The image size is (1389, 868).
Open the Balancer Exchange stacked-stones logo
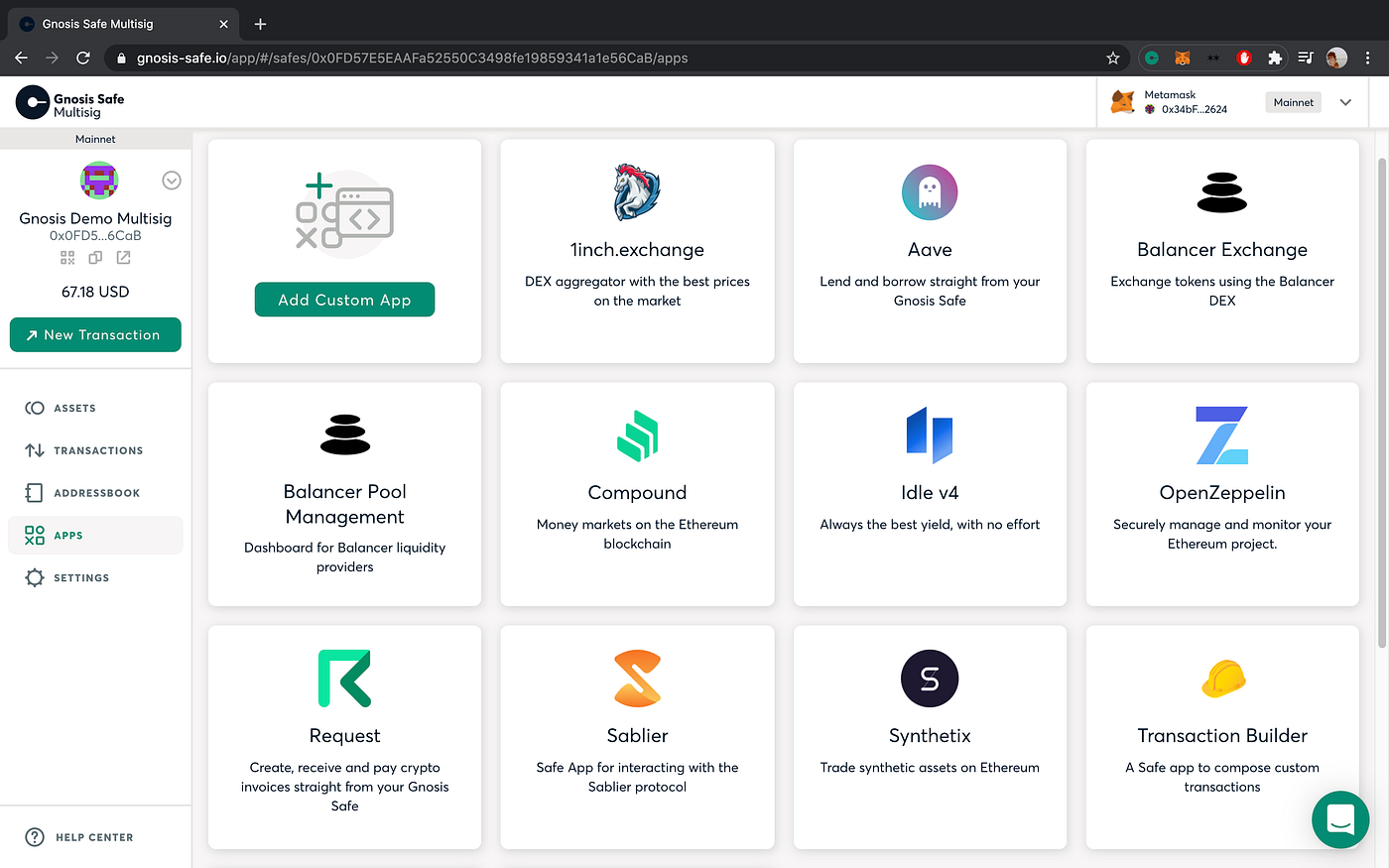point(1222,192)
